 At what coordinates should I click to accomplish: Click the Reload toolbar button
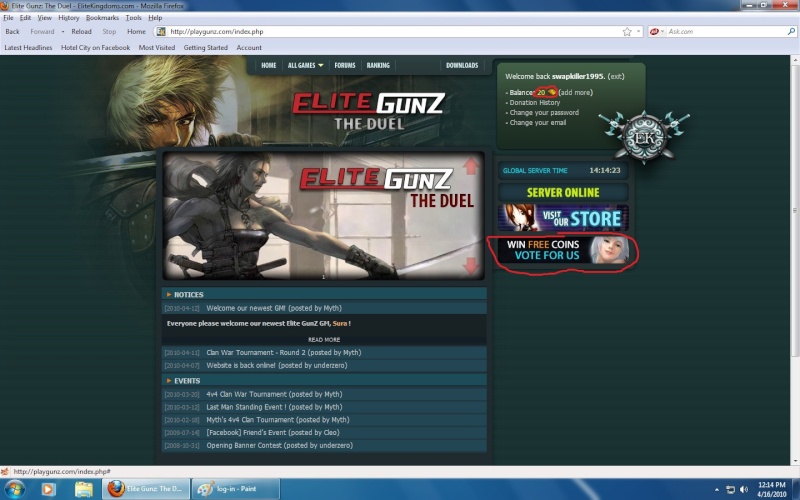[81, 32]
